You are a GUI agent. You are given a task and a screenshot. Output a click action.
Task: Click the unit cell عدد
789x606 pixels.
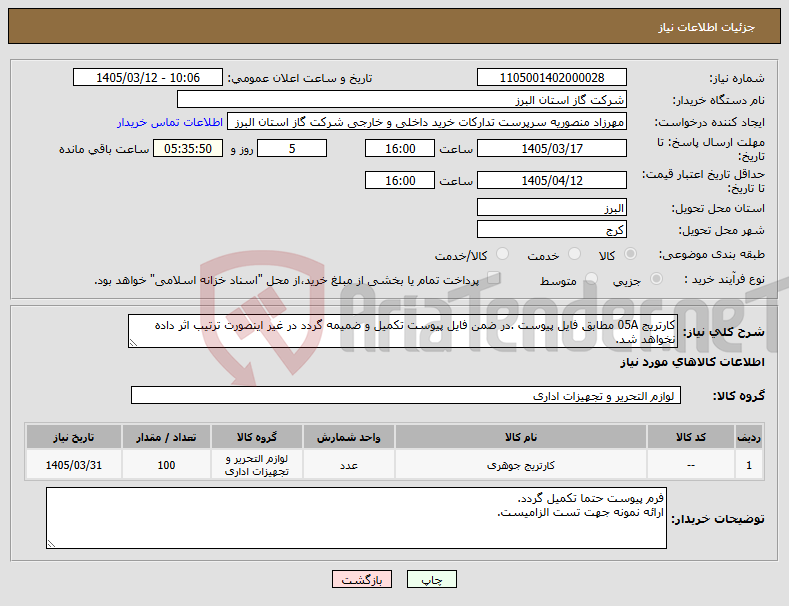pyautogui.click(x=349, y=465)
